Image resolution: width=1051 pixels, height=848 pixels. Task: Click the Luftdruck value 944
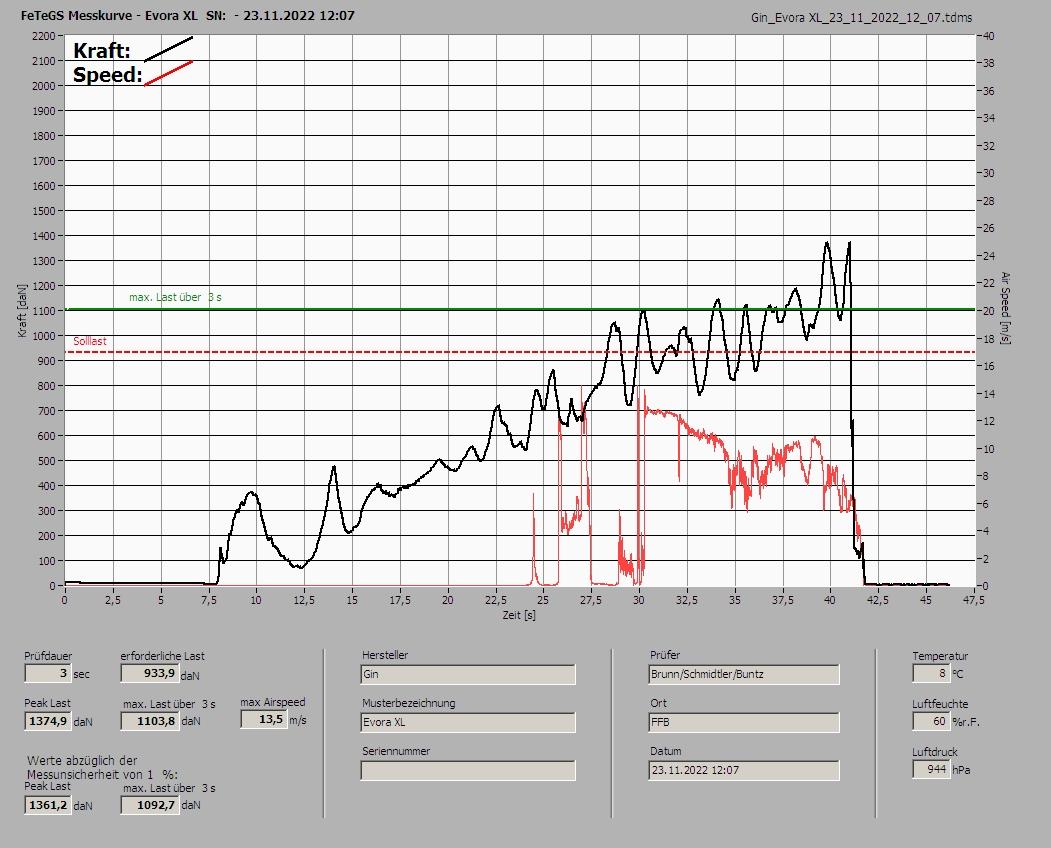coord(930,769)
